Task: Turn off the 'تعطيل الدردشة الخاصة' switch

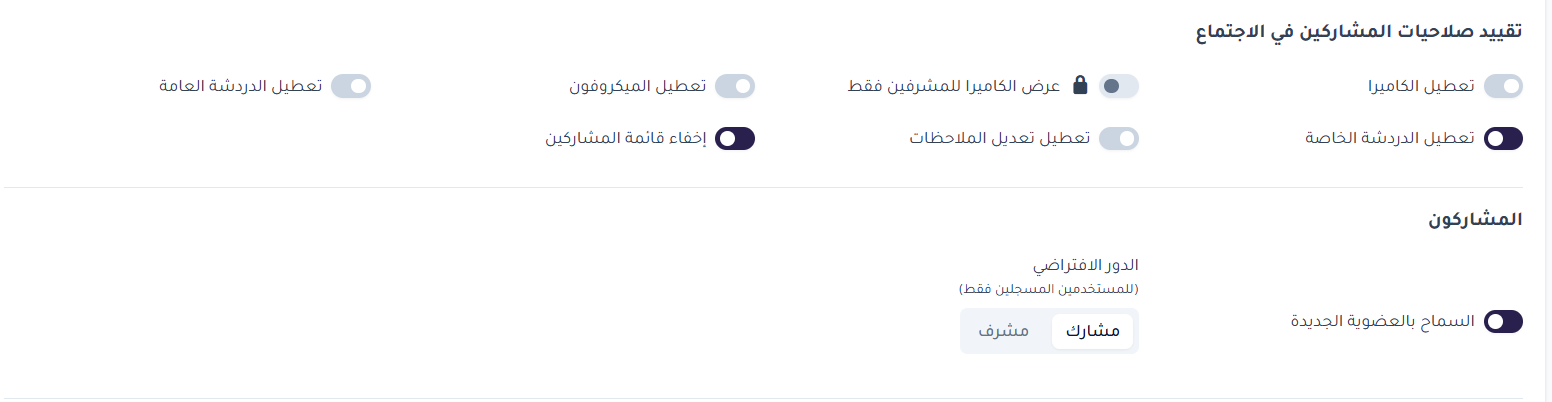Action: (x=1503, y=138)
